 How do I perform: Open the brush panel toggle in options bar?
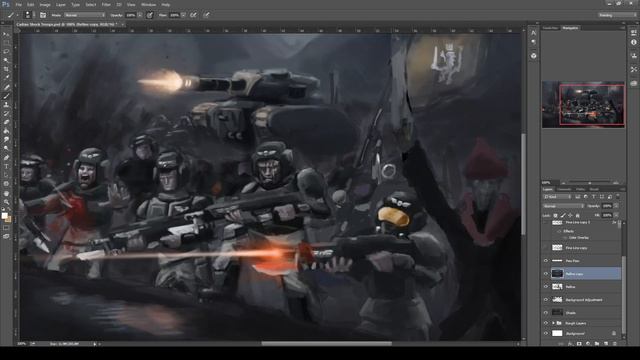(43, 15)
